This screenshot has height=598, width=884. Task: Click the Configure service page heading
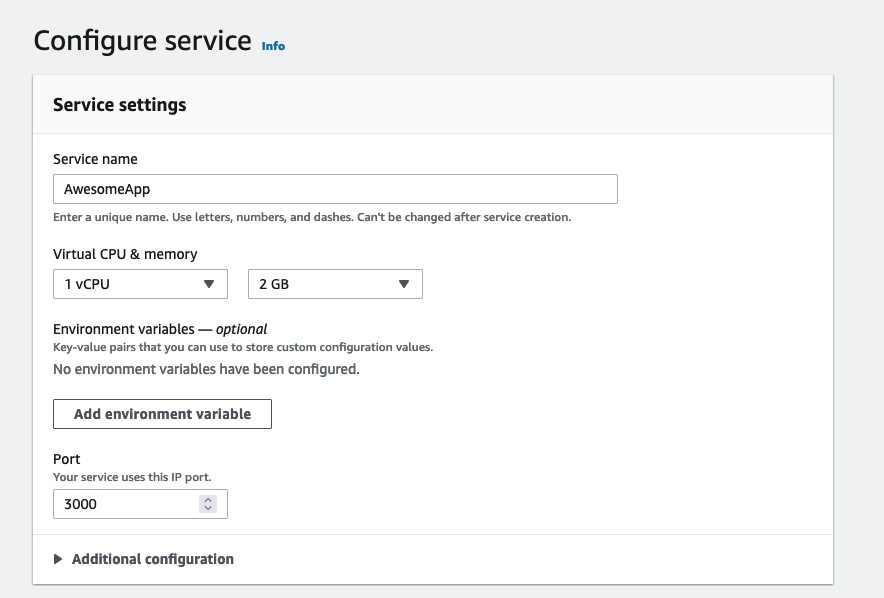click(142, 41)
